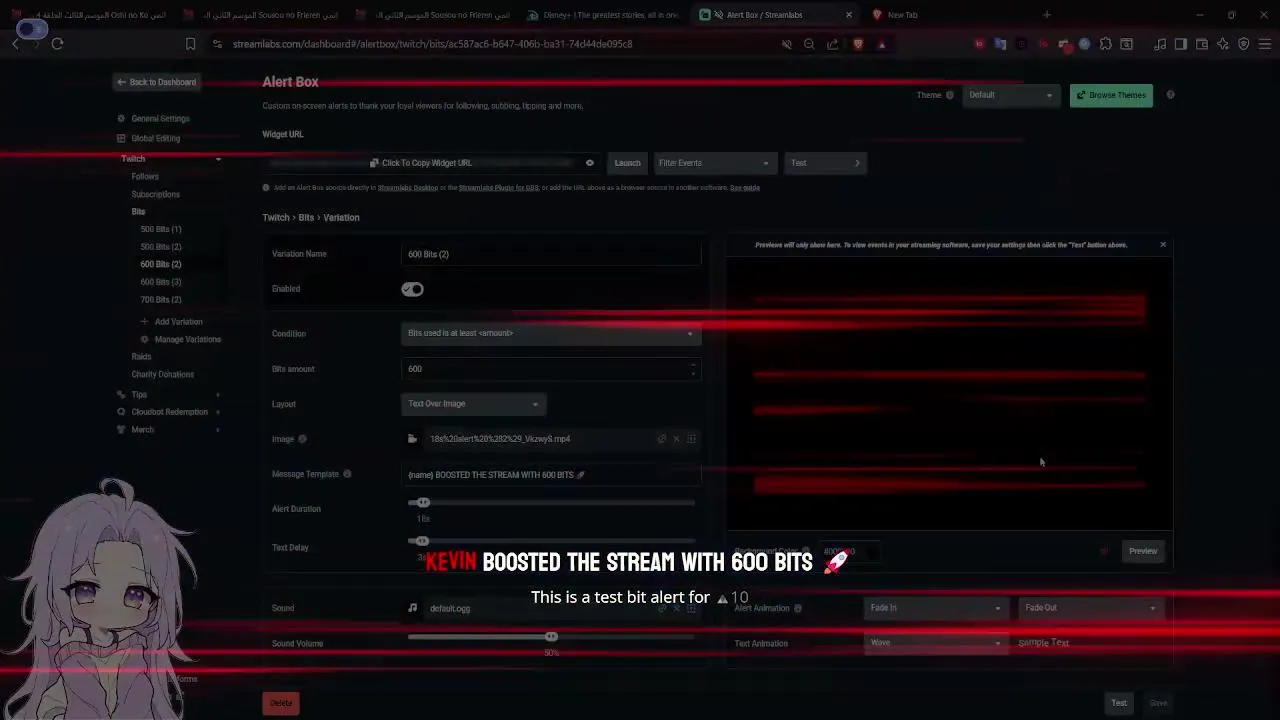This screenshot has width=1280, height=720.
Task: Open new browser tab plus button
Action: [x=1047, y=15]
